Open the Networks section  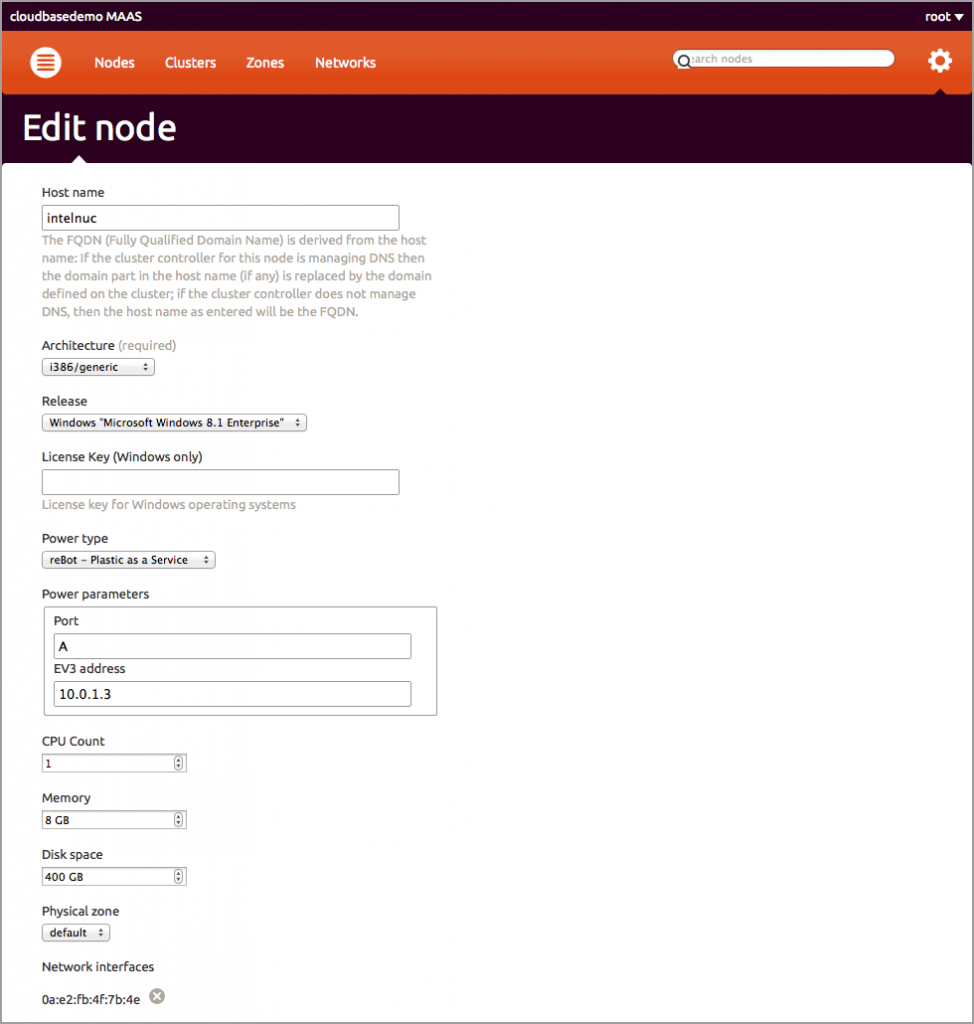(345, 63)
